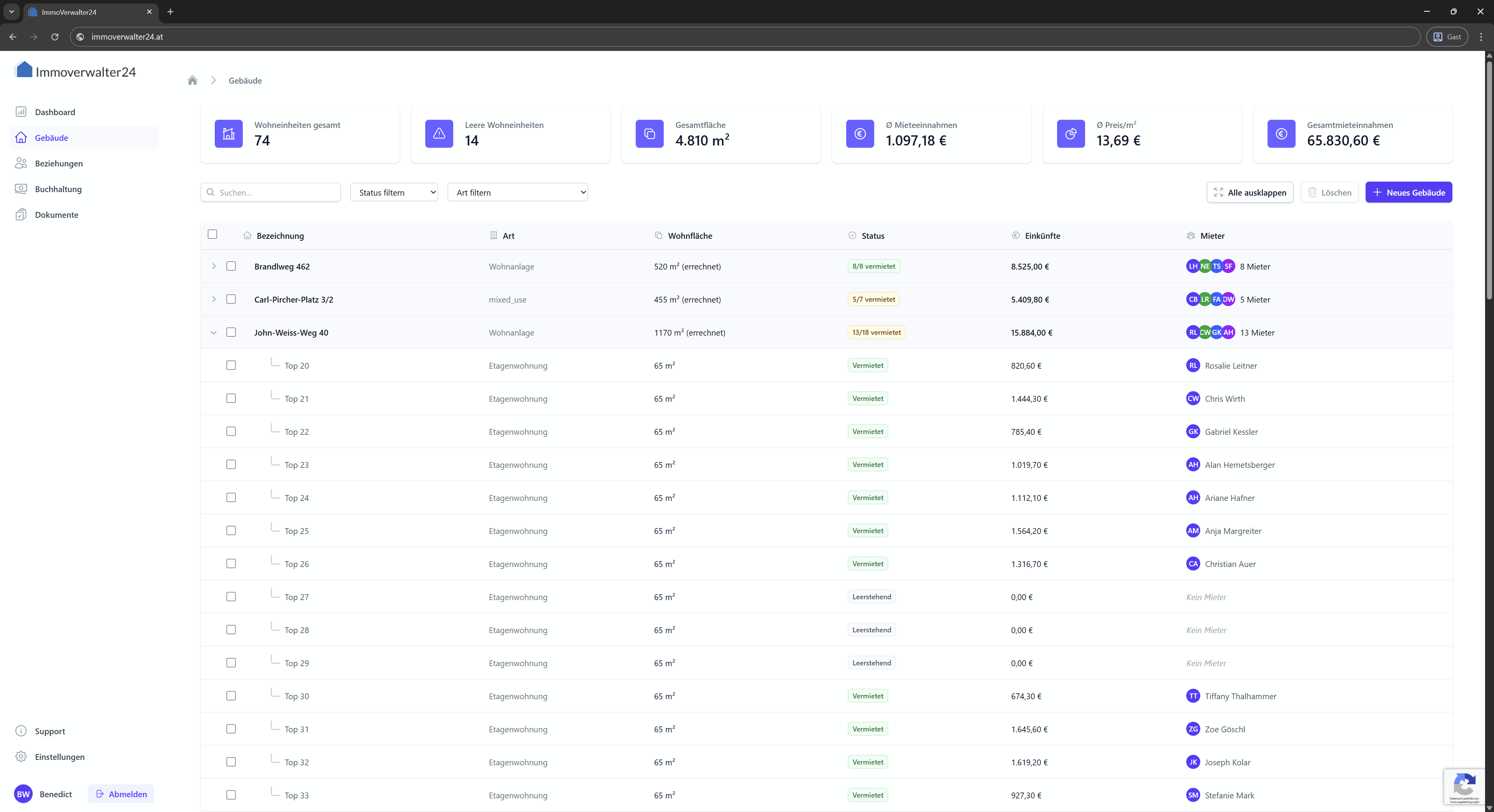Click the Gesamtfläche area icon
This screenshot has height=812, width=1494.
(650, 134)
